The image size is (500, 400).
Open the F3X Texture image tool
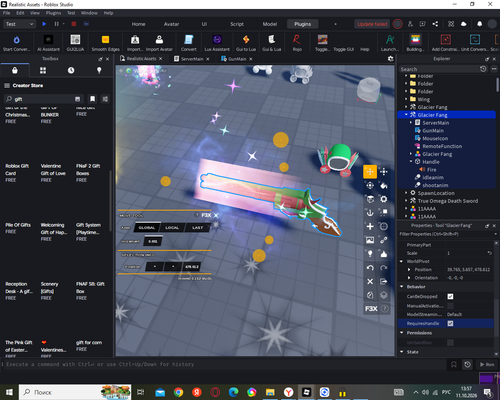(370, 240)
